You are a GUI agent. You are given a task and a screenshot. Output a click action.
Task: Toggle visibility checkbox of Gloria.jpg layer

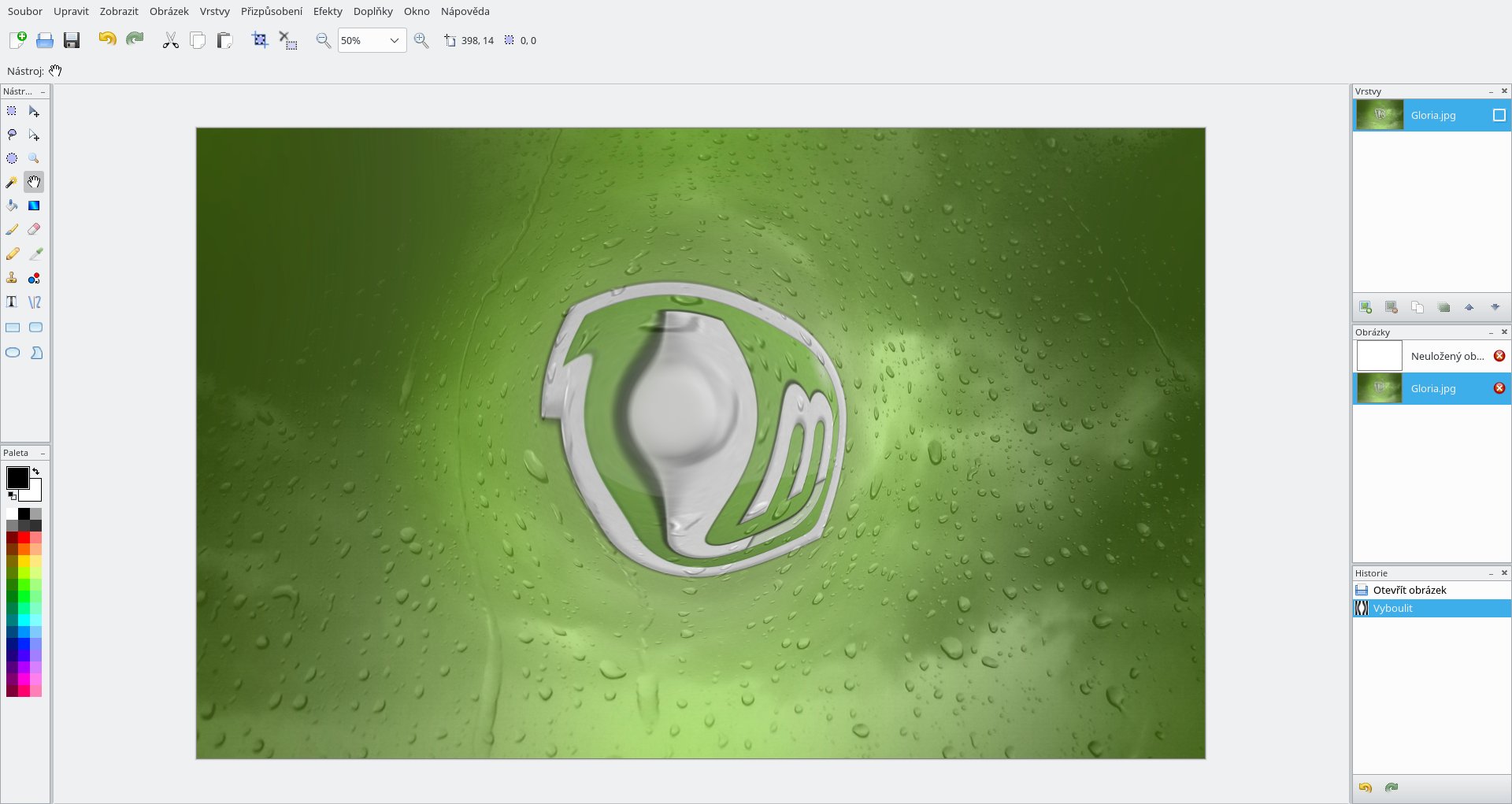click(x=1499, y=115)
